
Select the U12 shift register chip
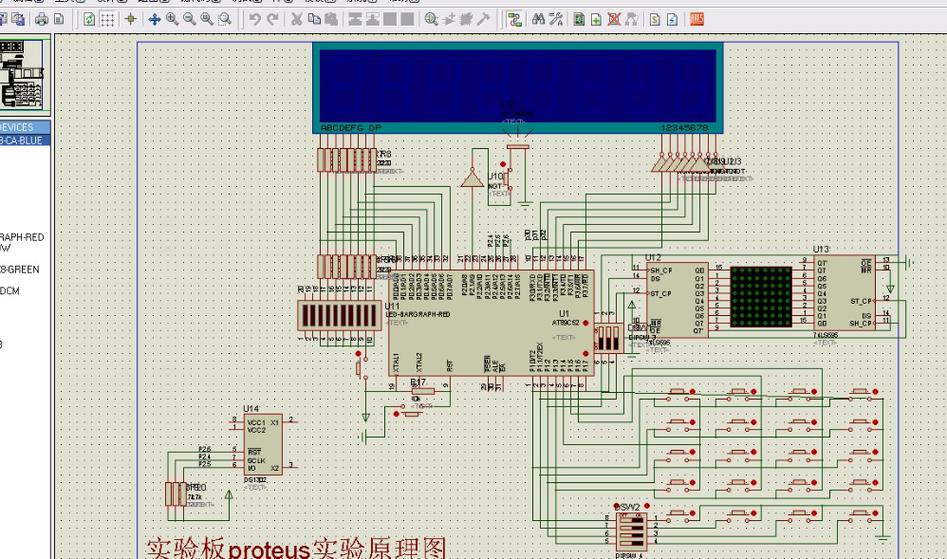[676, 300]
